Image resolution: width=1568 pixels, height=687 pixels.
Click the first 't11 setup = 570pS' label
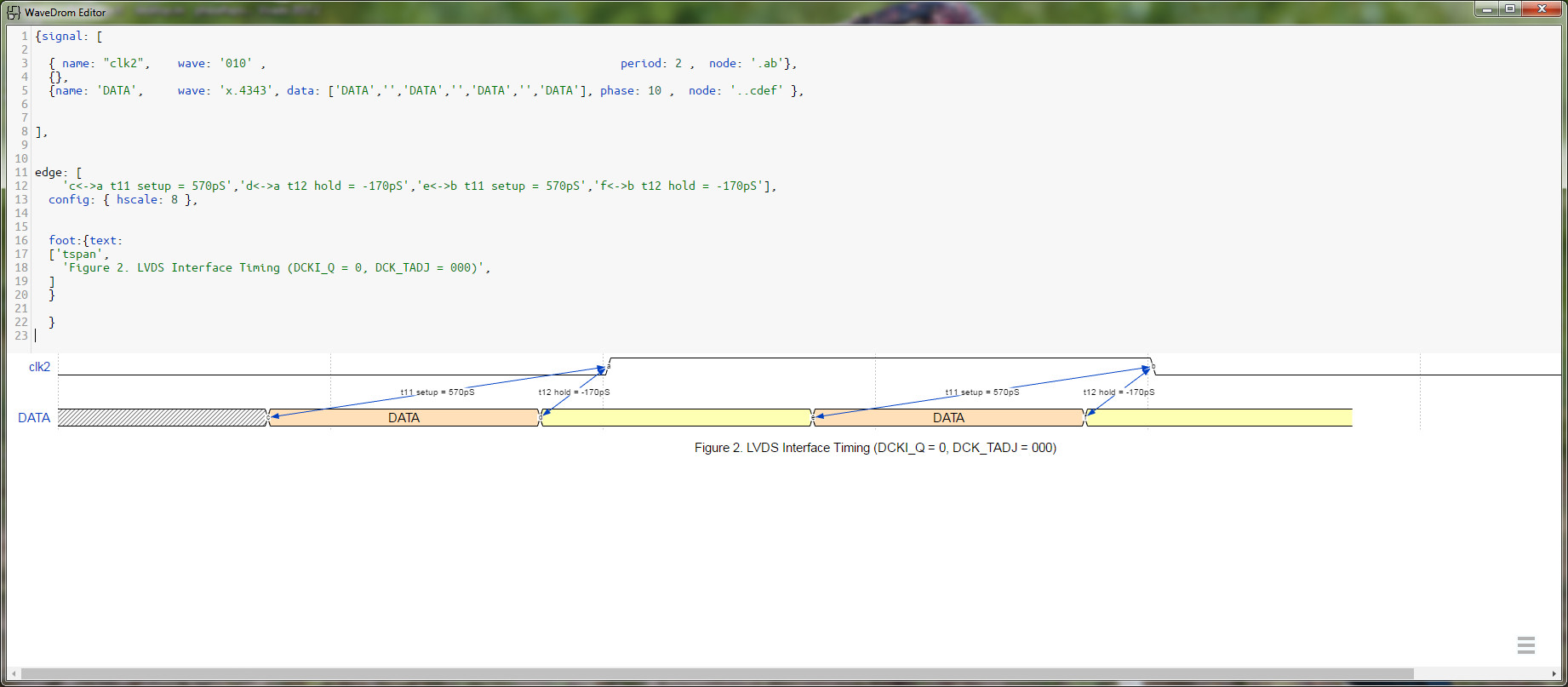(438, 392)
